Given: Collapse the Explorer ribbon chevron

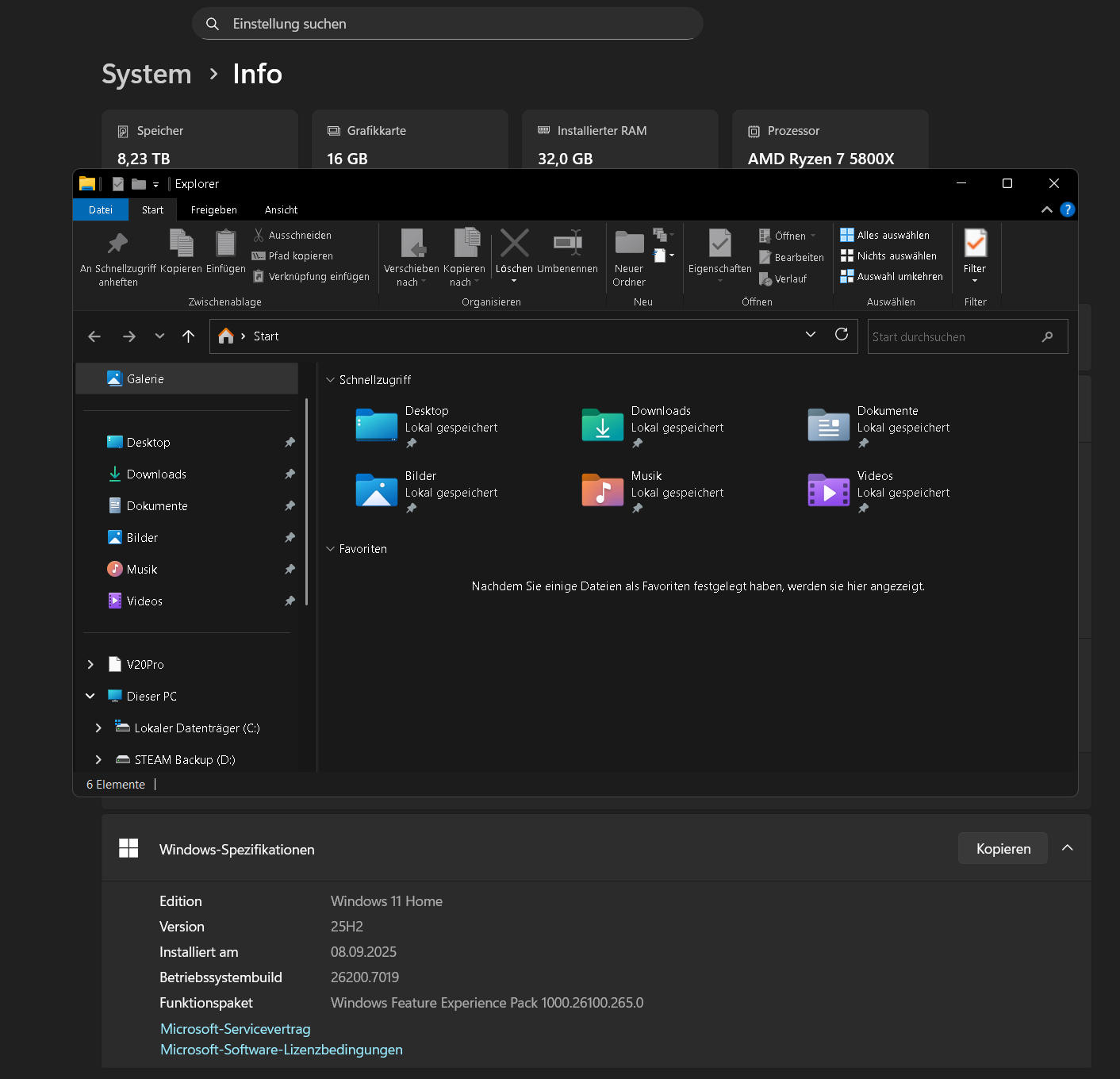Looking at the screenshot, I should 1047,209.
